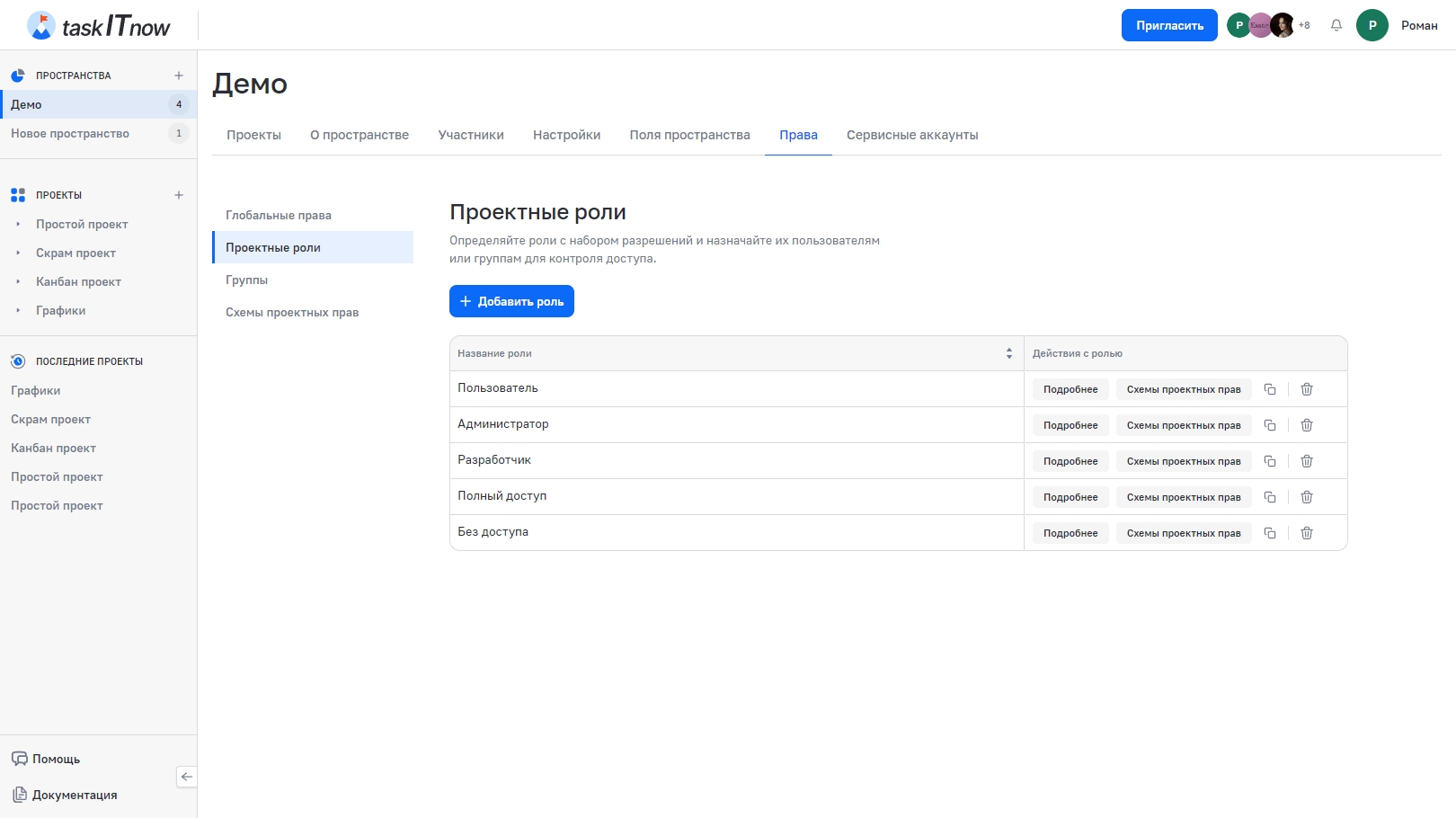Click the Пригласить button
Viewport: 1456px width, 818px height.
[1169, 25]
